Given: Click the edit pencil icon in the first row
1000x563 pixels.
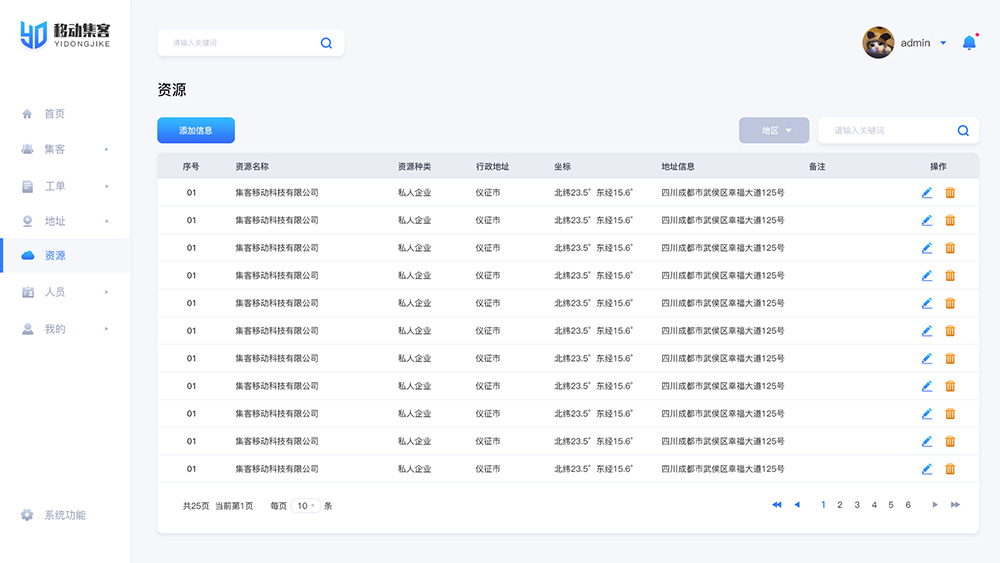Looking at the screenshot, I should pos(927,193).
